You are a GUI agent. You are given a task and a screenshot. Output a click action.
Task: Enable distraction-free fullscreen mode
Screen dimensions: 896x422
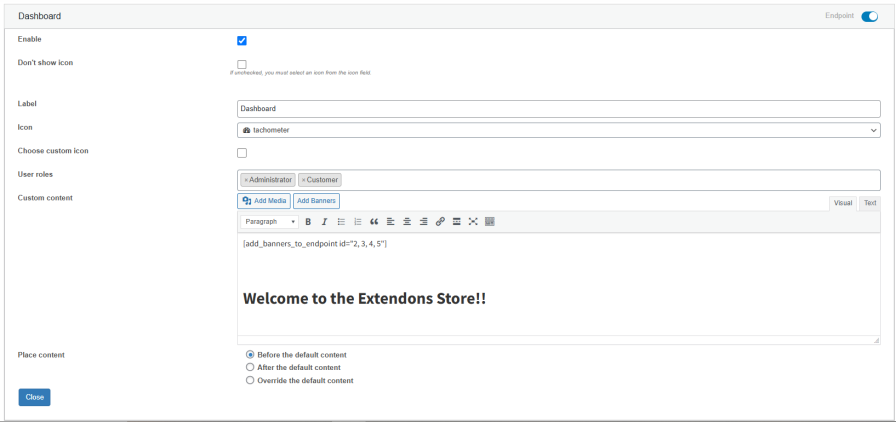tap(473, 222)
